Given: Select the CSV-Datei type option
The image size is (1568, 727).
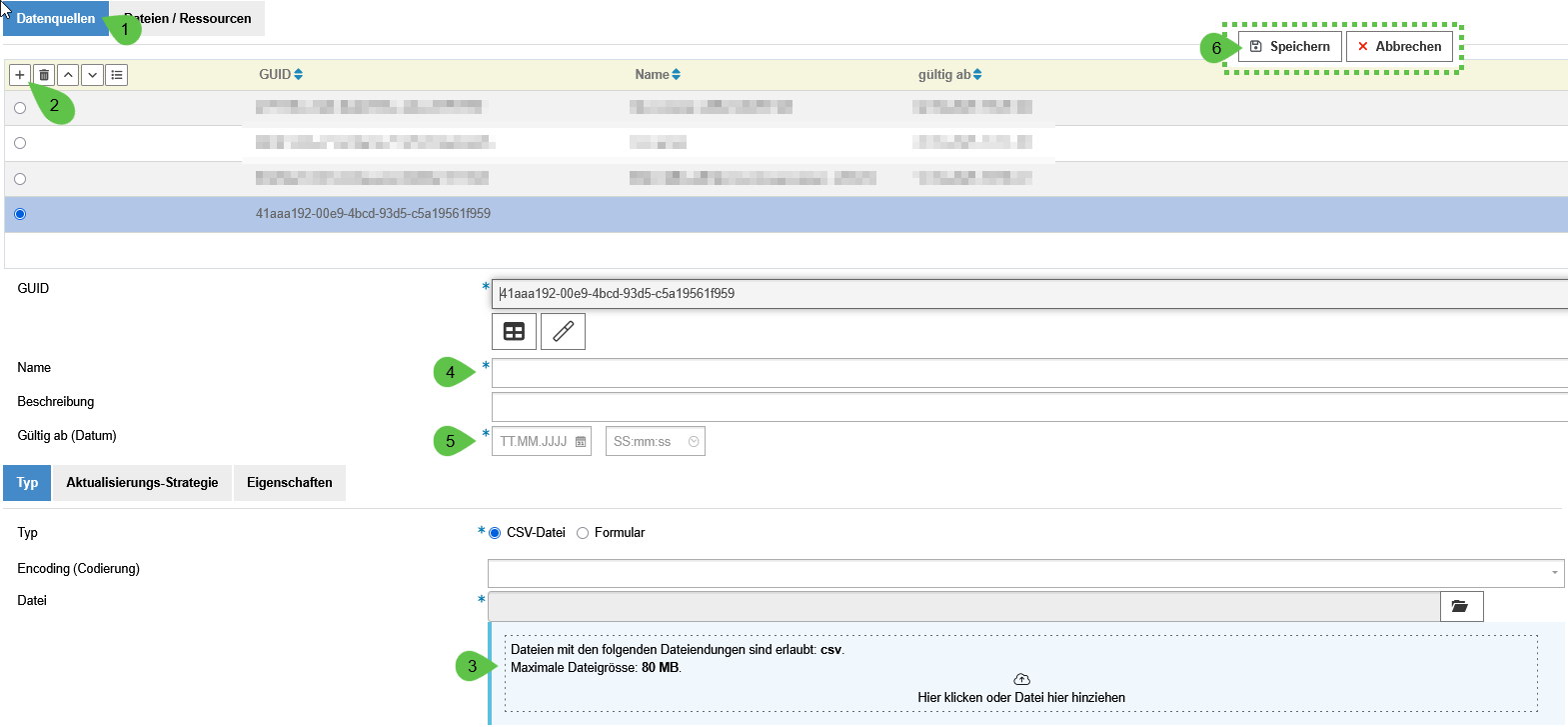Looking at the screenshot, I should (x=495, y=533).
